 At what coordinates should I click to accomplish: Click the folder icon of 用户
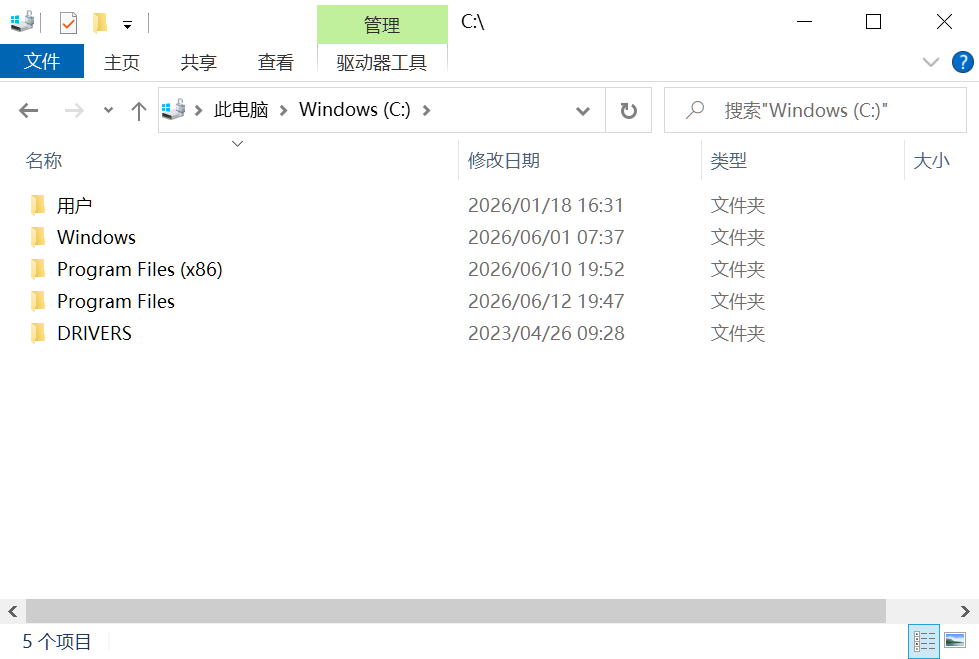pyautogui.click(x=38, y=204)
